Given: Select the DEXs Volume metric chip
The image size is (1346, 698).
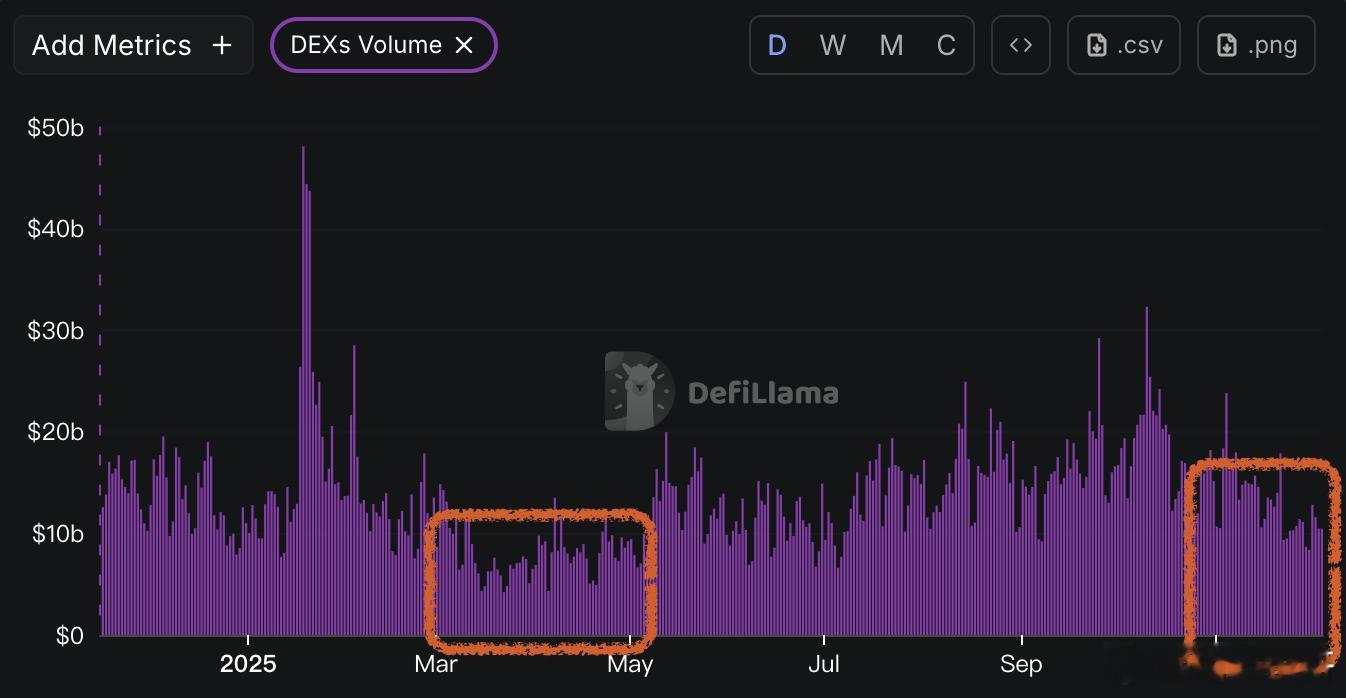Looking at the screenshot, I should click(384, 45).
